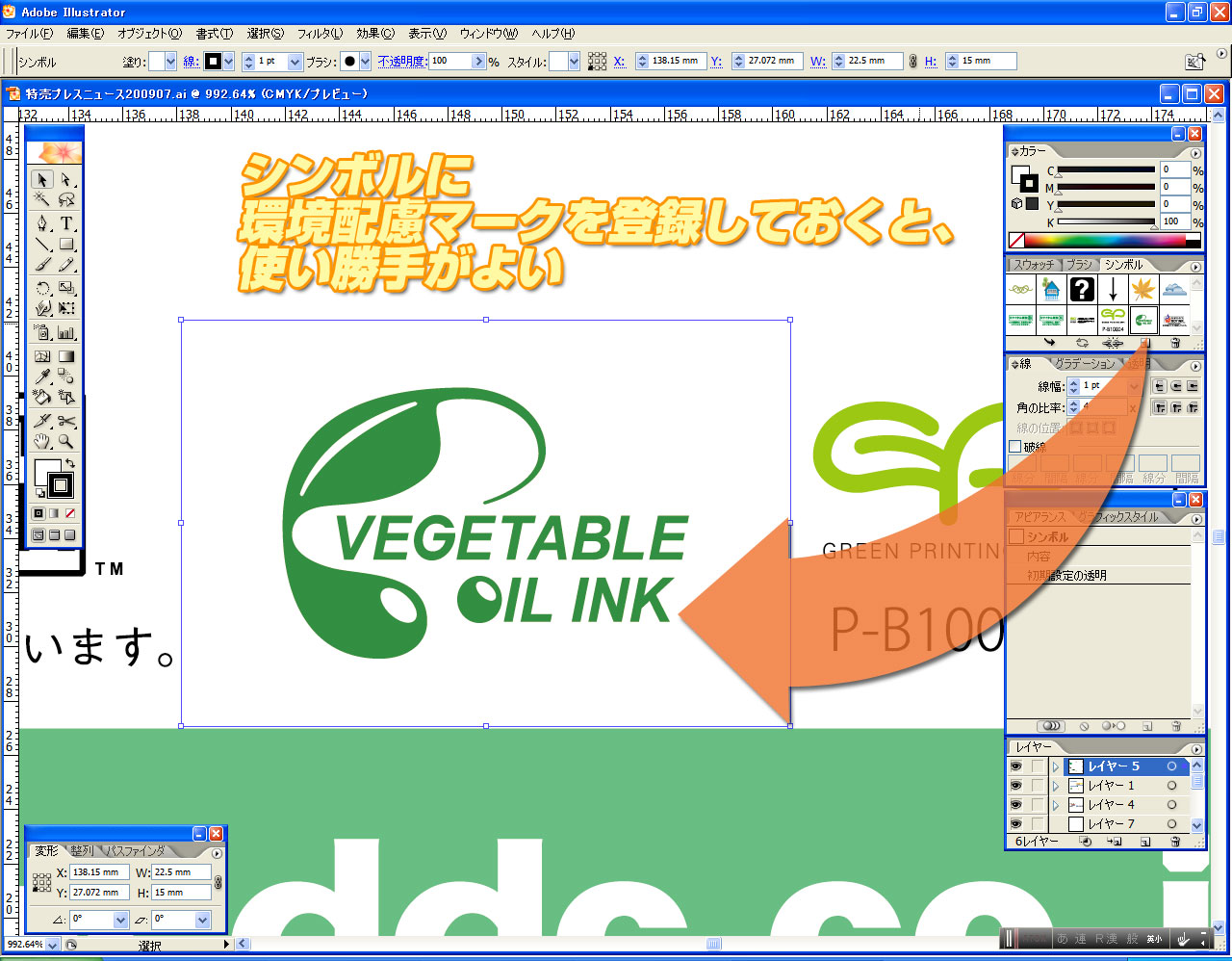1232x961 pixels.
Task: Select the Gradient tool
Action: click(x=66, y=356)
